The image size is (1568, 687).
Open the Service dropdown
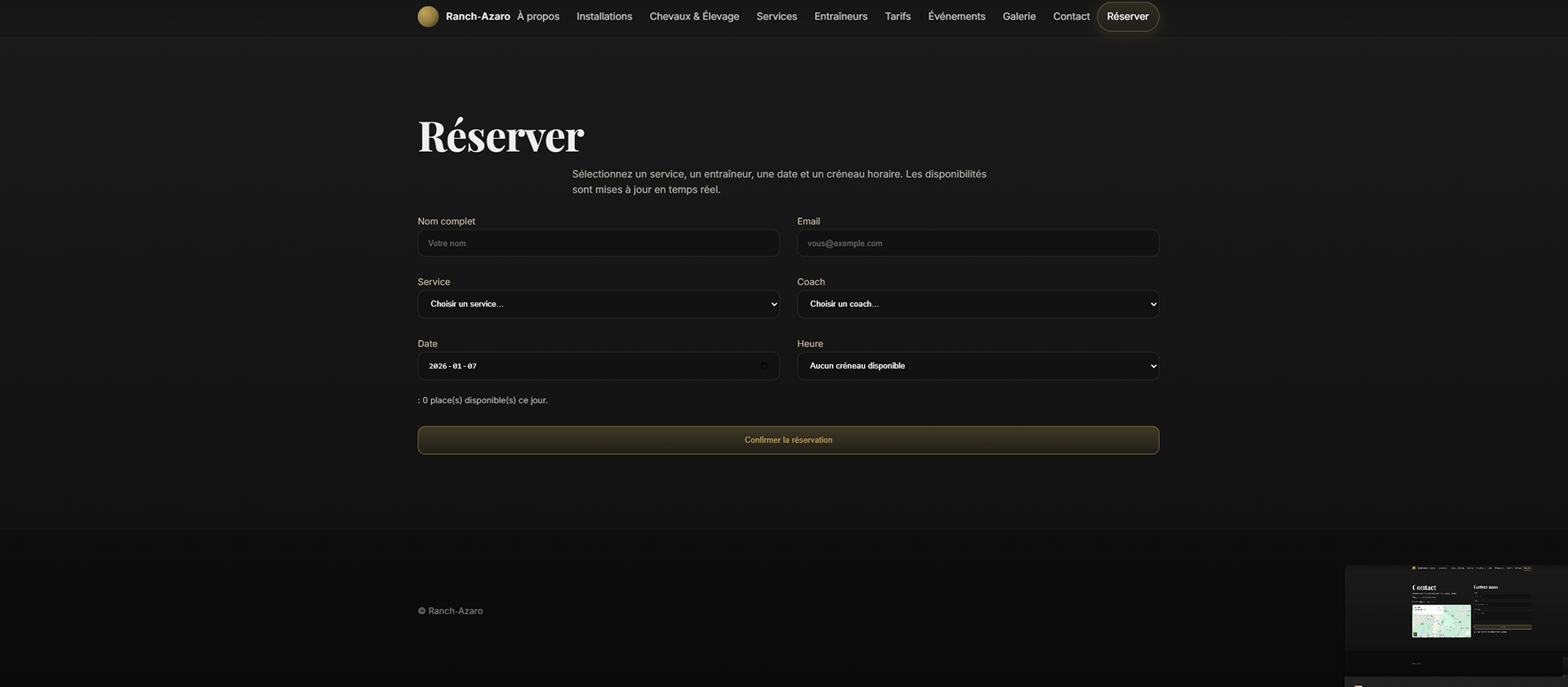pyautogui.click(x=599, y=304)
